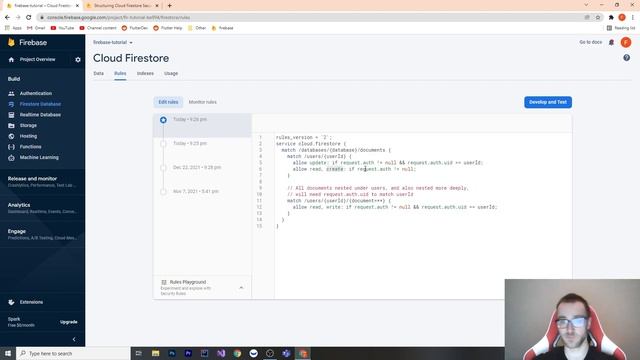Open Authentication in the Build menu

point(36,93)
